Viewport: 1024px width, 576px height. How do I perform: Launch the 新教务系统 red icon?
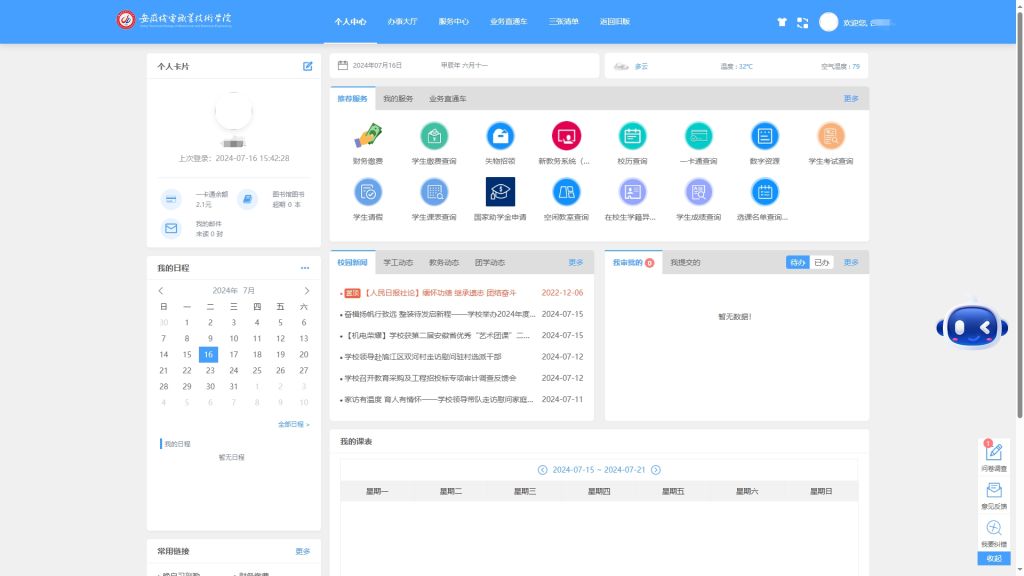[566, 136]
